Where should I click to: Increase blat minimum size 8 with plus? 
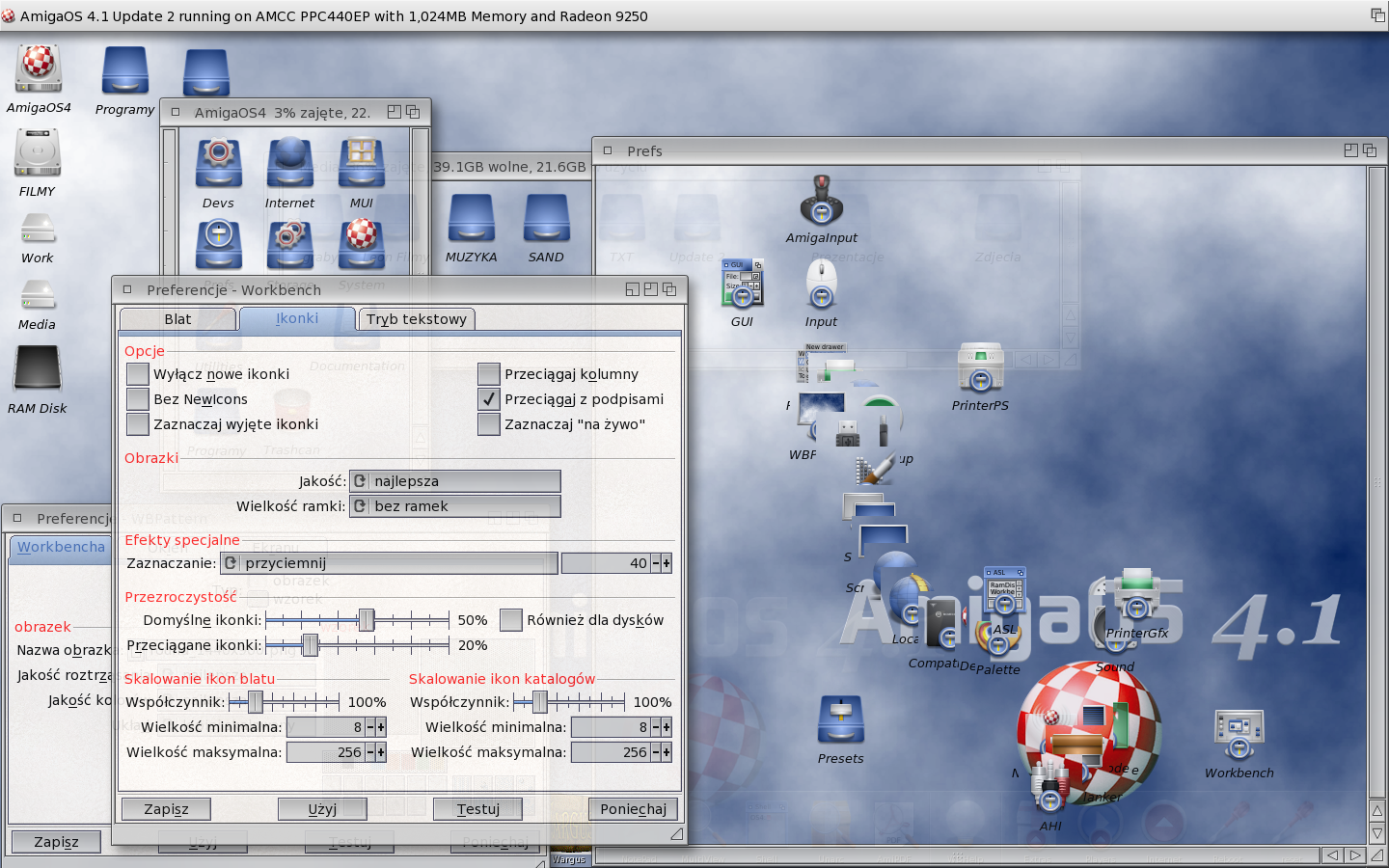381,727
